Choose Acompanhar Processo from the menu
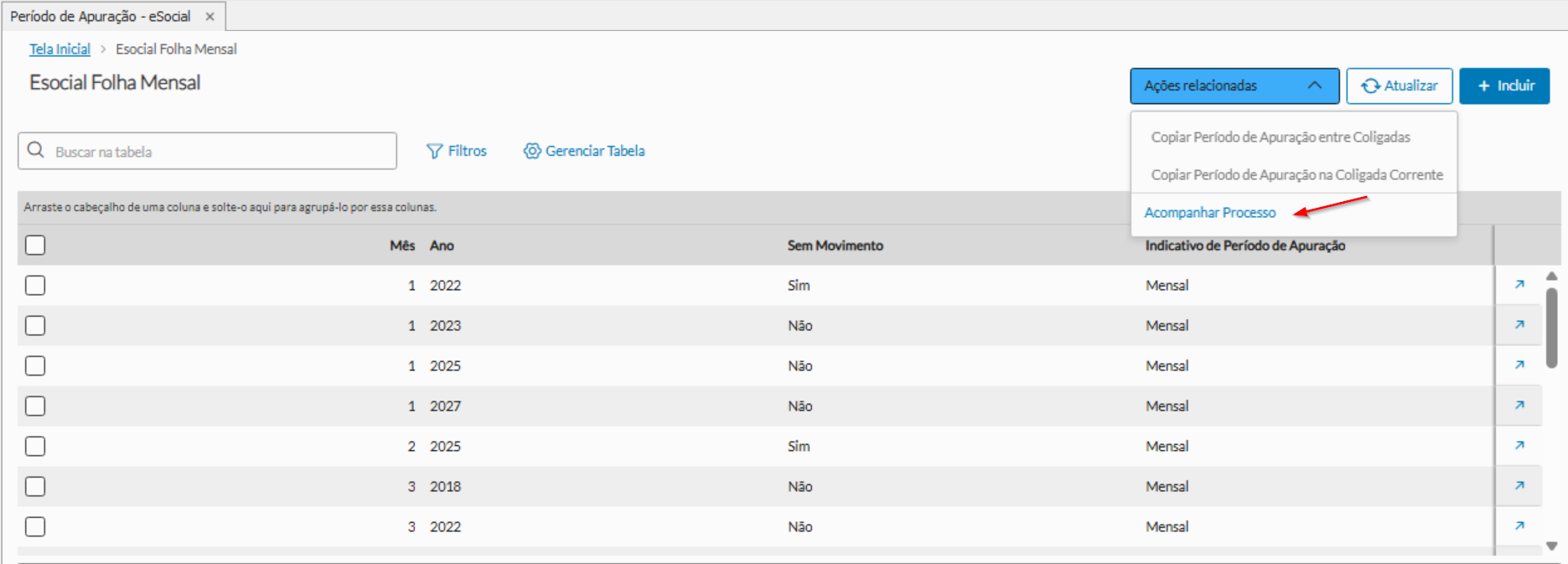The image size is (1568, 564). [1209, 213]
